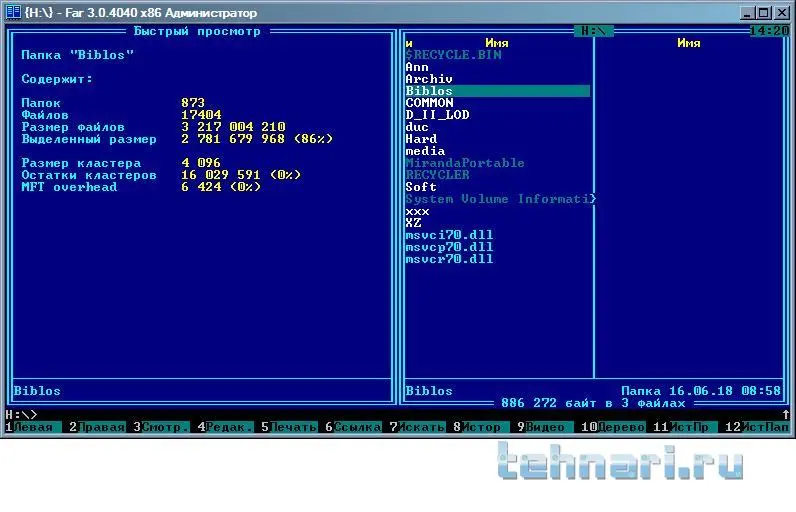Select the highlighted Biblos folder row
Screen dimensions: 796x512
coord(498,91)
